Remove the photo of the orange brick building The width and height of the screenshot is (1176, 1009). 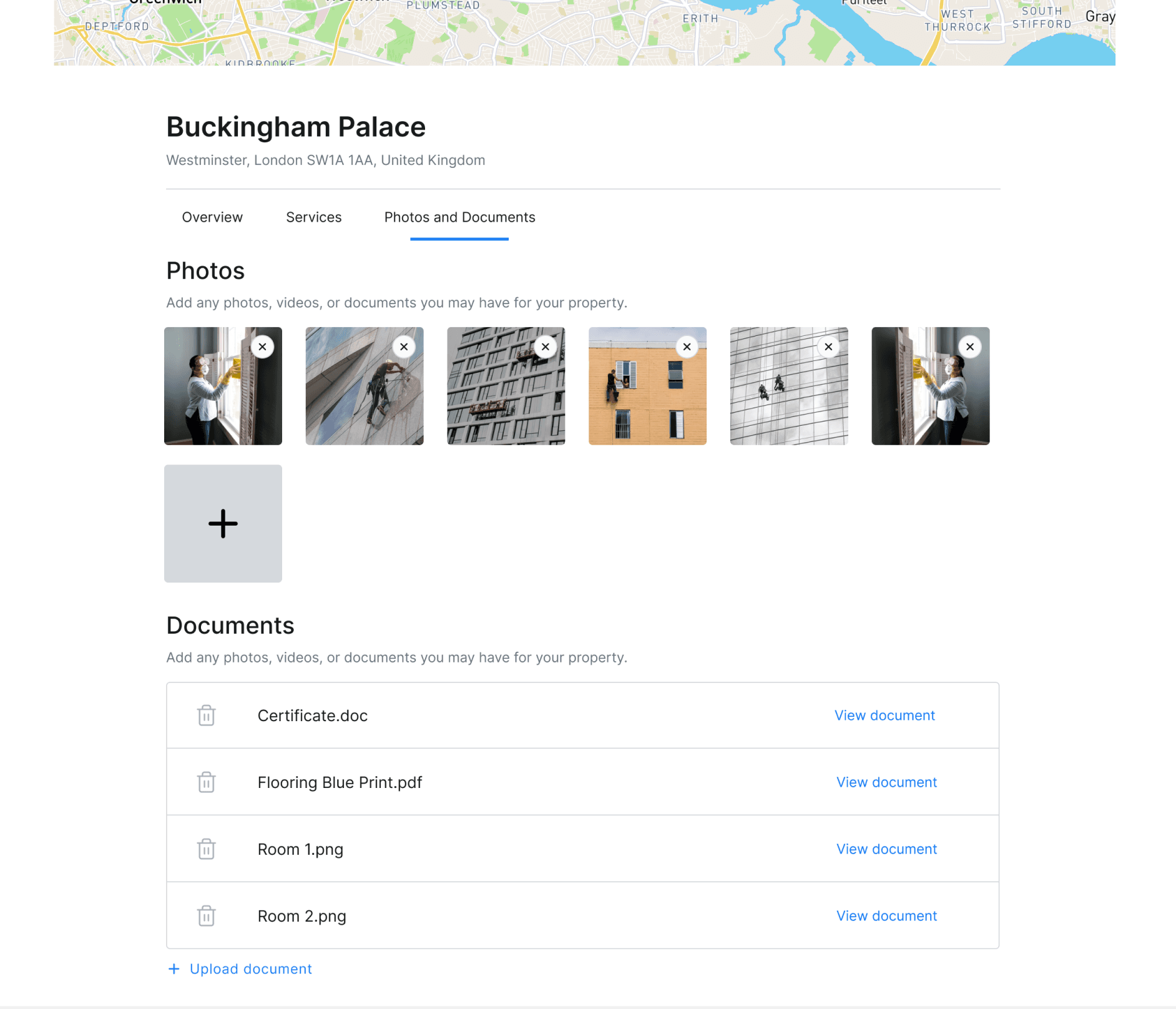tap(687, 347)
